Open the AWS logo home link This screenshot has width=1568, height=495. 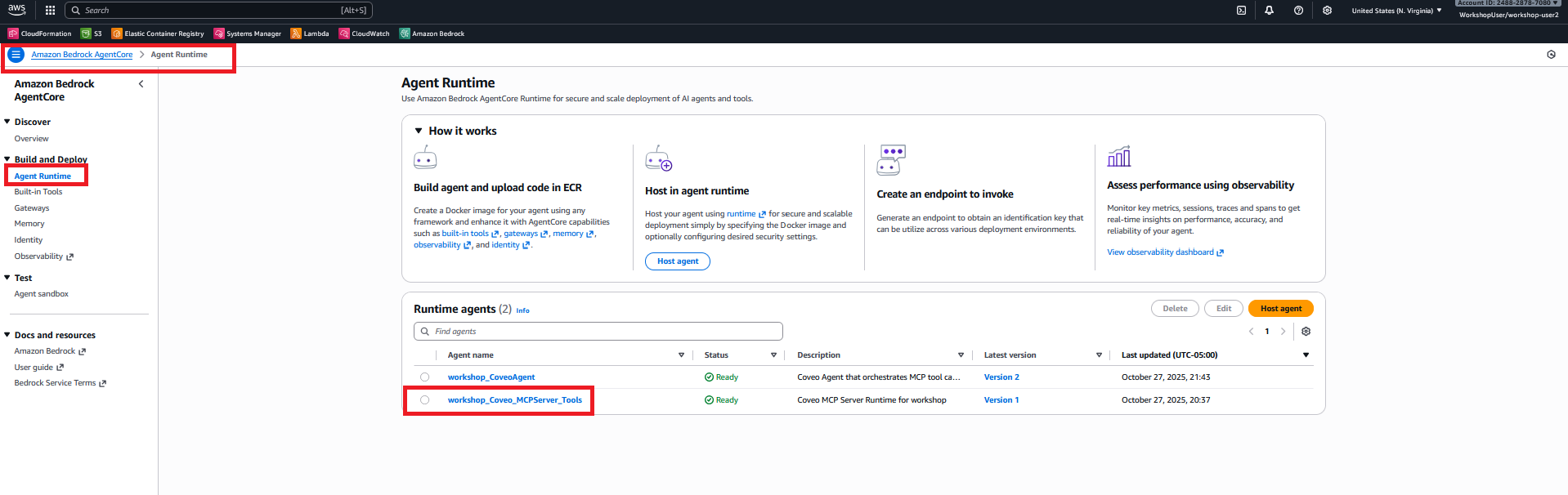coord(17,10)
